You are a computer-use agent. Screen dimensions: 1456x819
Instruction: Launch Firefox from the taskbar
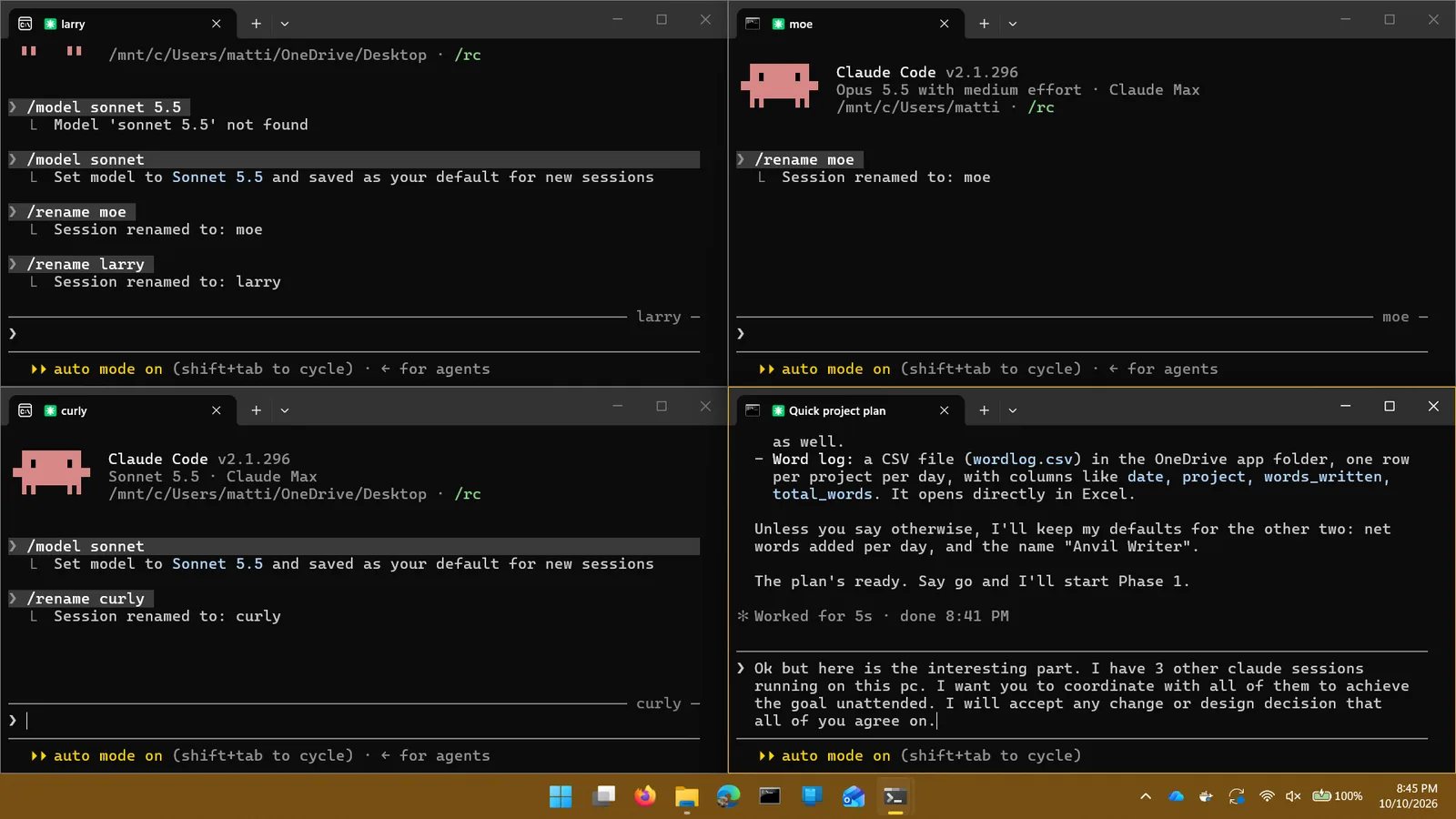coord(645,796)
